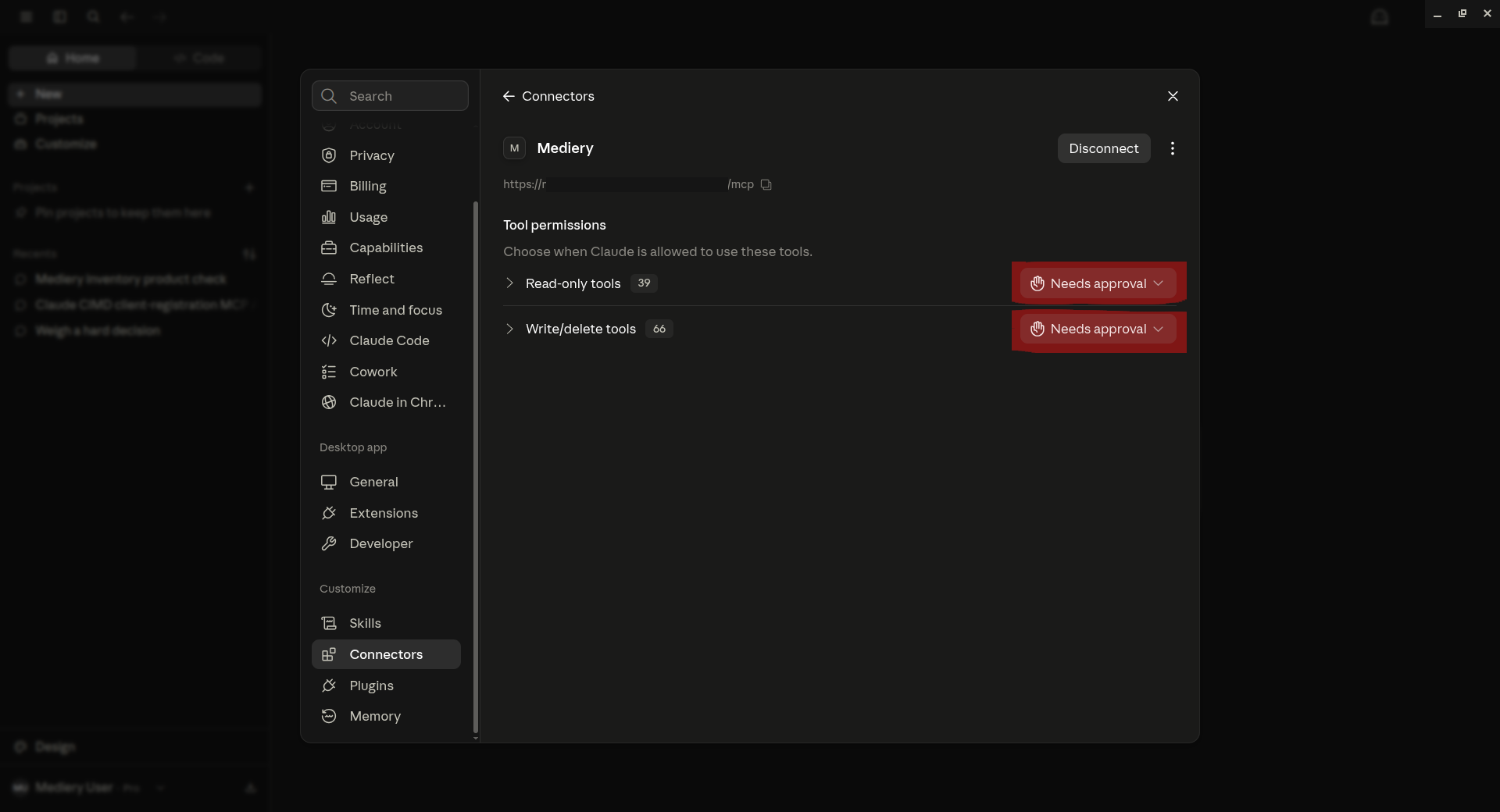Click the Tool permissions heading
The width and height of the screenshot is (1500, 812).
pyautogui.click(x=555, y=225)
